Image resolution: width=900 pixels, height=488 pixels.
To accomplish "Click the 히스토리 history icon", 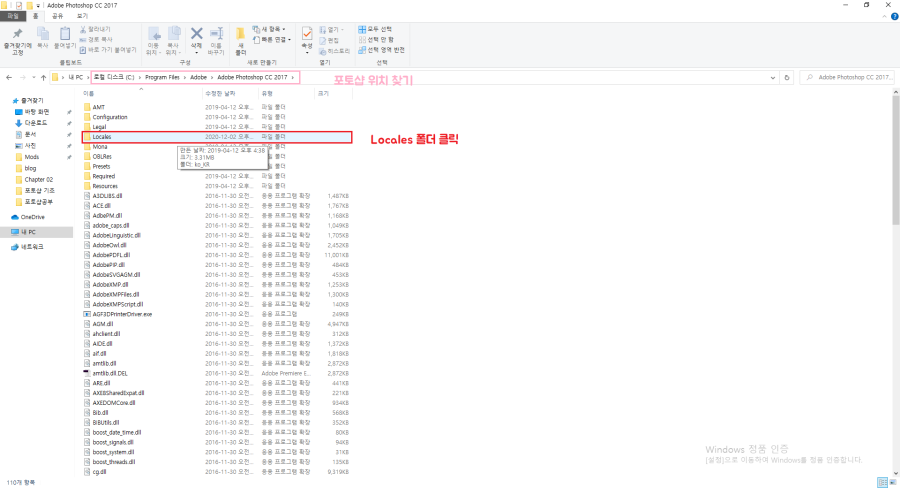I will click(x=335, y=51).
